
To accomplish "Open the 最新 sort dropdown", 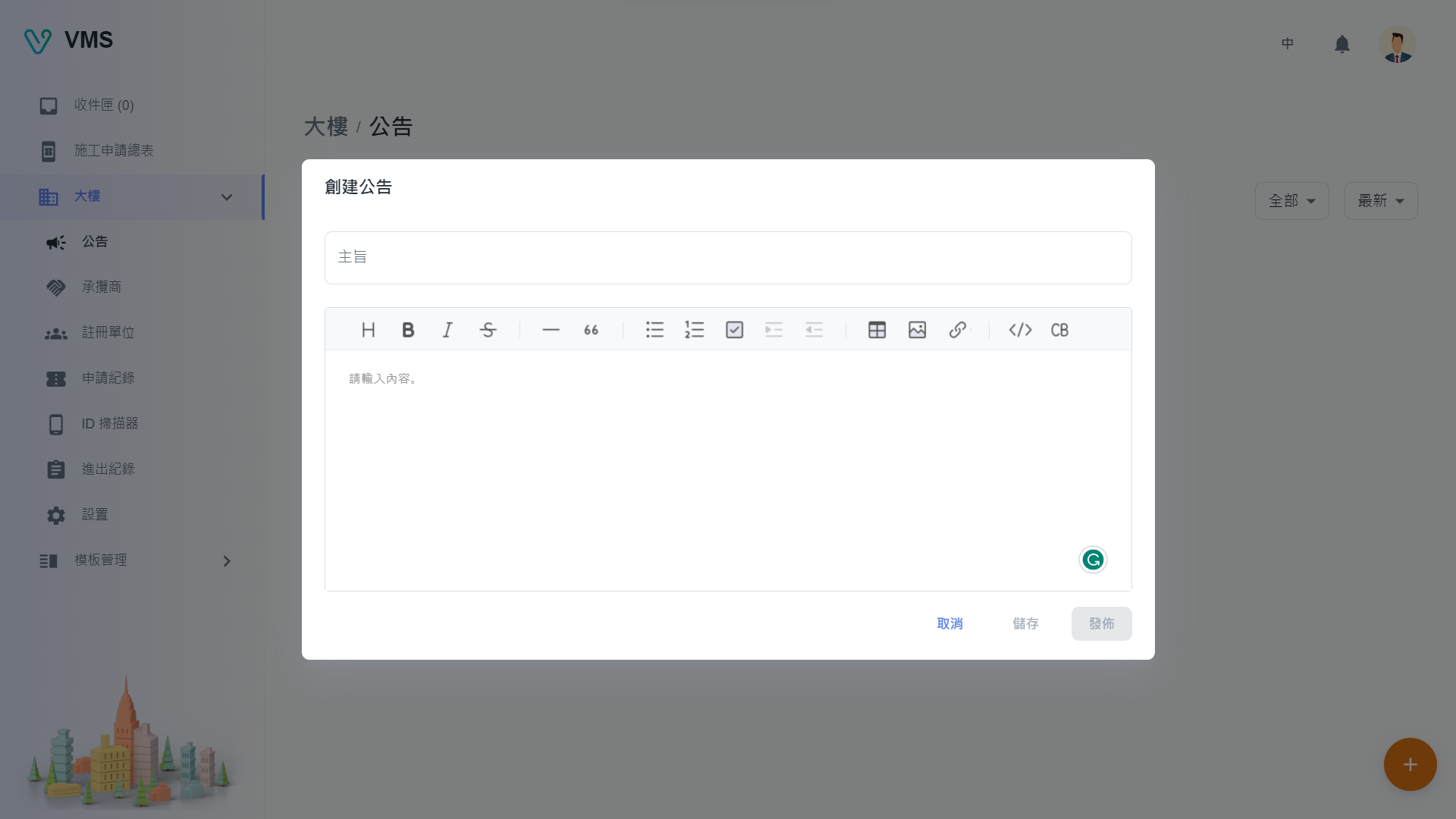I will 1380,201.
